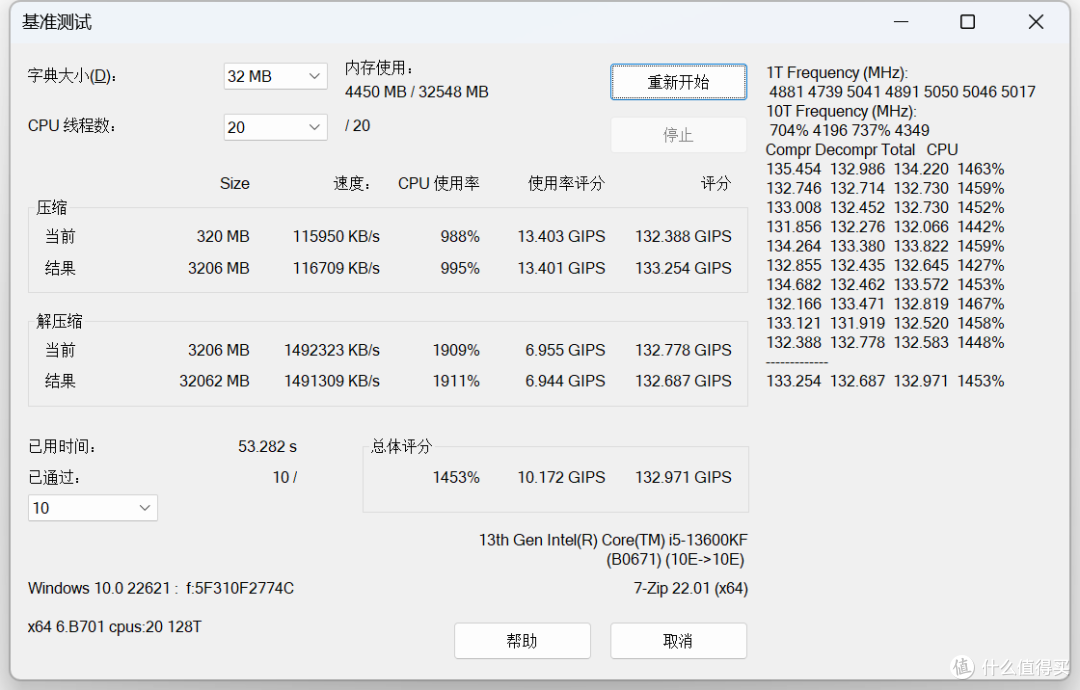Click compression CPU usage 988%
Screen dimensions: 1080x690
(x=460, y=236)
